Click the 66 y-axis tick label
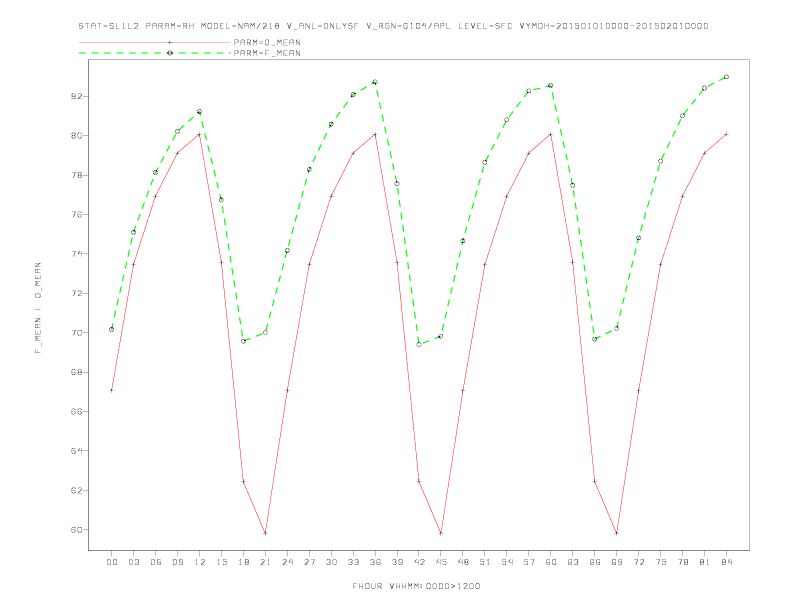 click(x=77, y=412)
